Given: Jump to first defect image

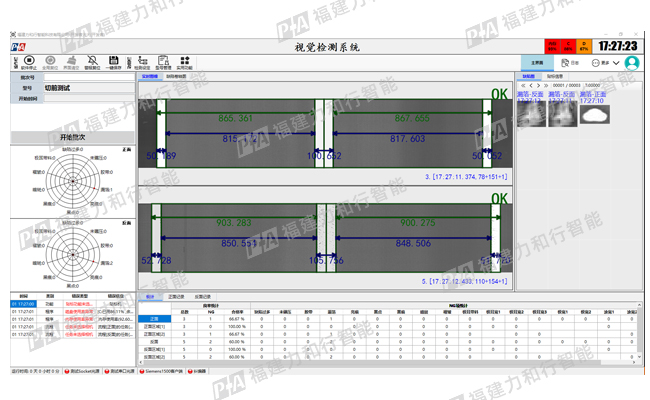Looking at the screenshot, I should (524, 86).
